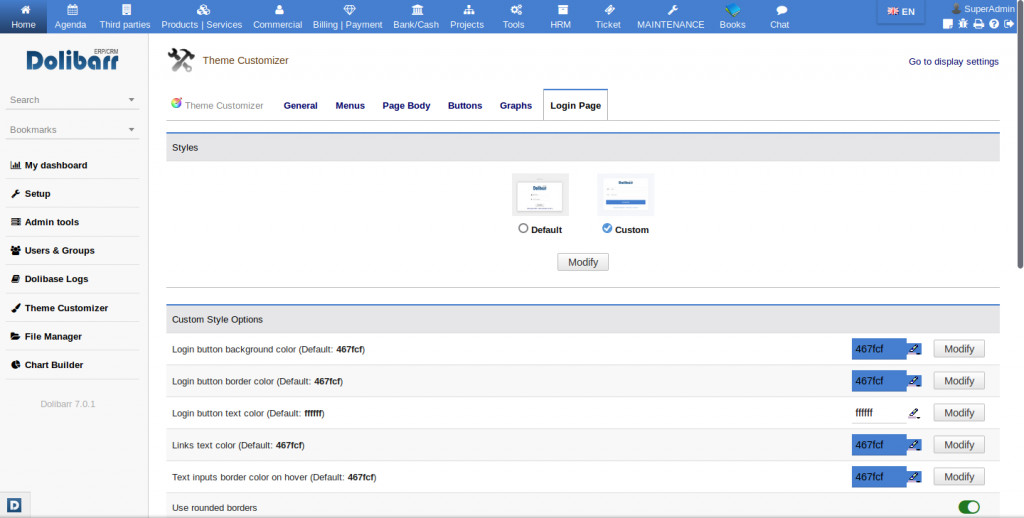Click the bug report icon
The height and width of the screenshot is (518, 1024).
(963, 24)
